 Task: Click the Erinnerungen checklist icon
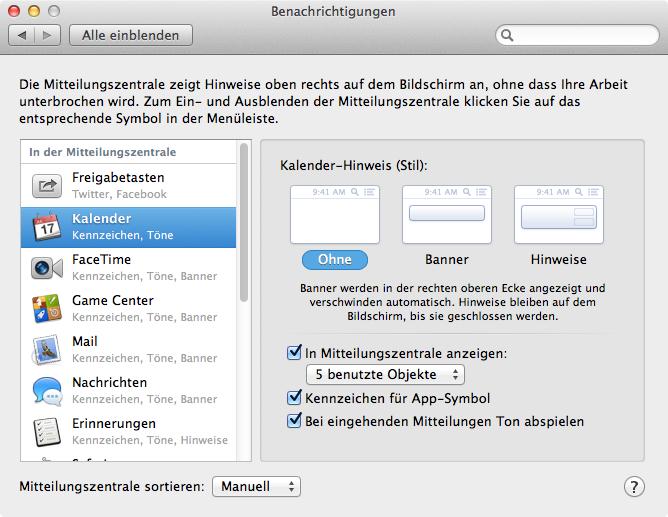coord(47,432)
